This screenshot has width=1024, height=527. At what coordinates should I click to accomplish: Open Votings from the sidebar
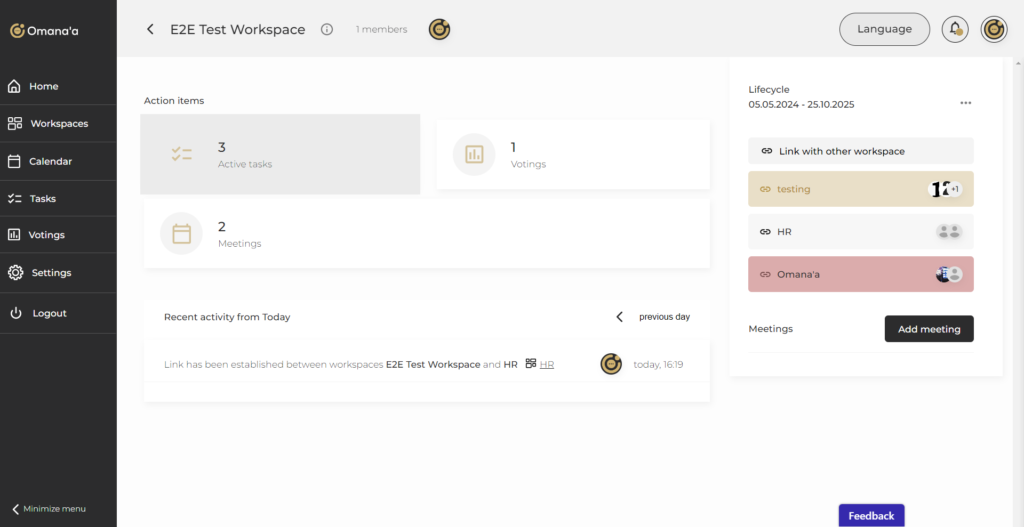[x=46, y=235]
